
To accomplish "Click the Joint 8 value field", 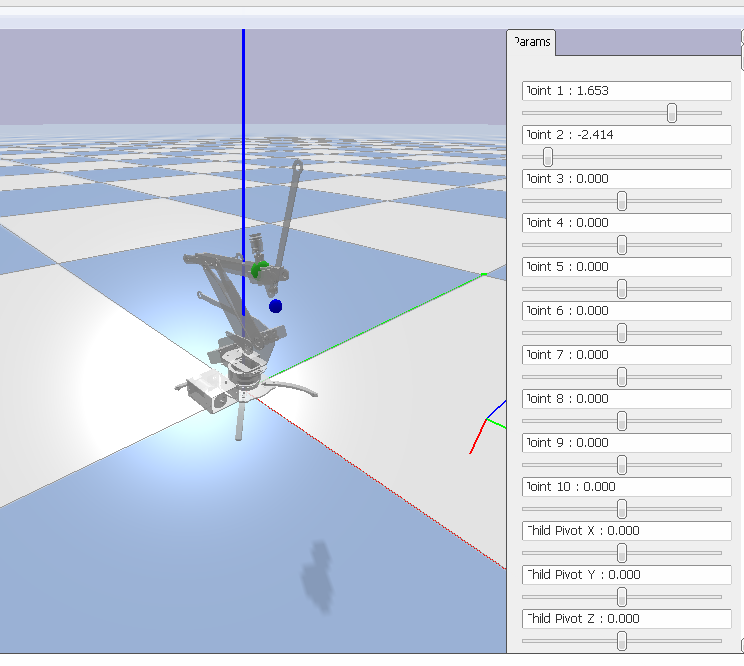I will 626,399.
